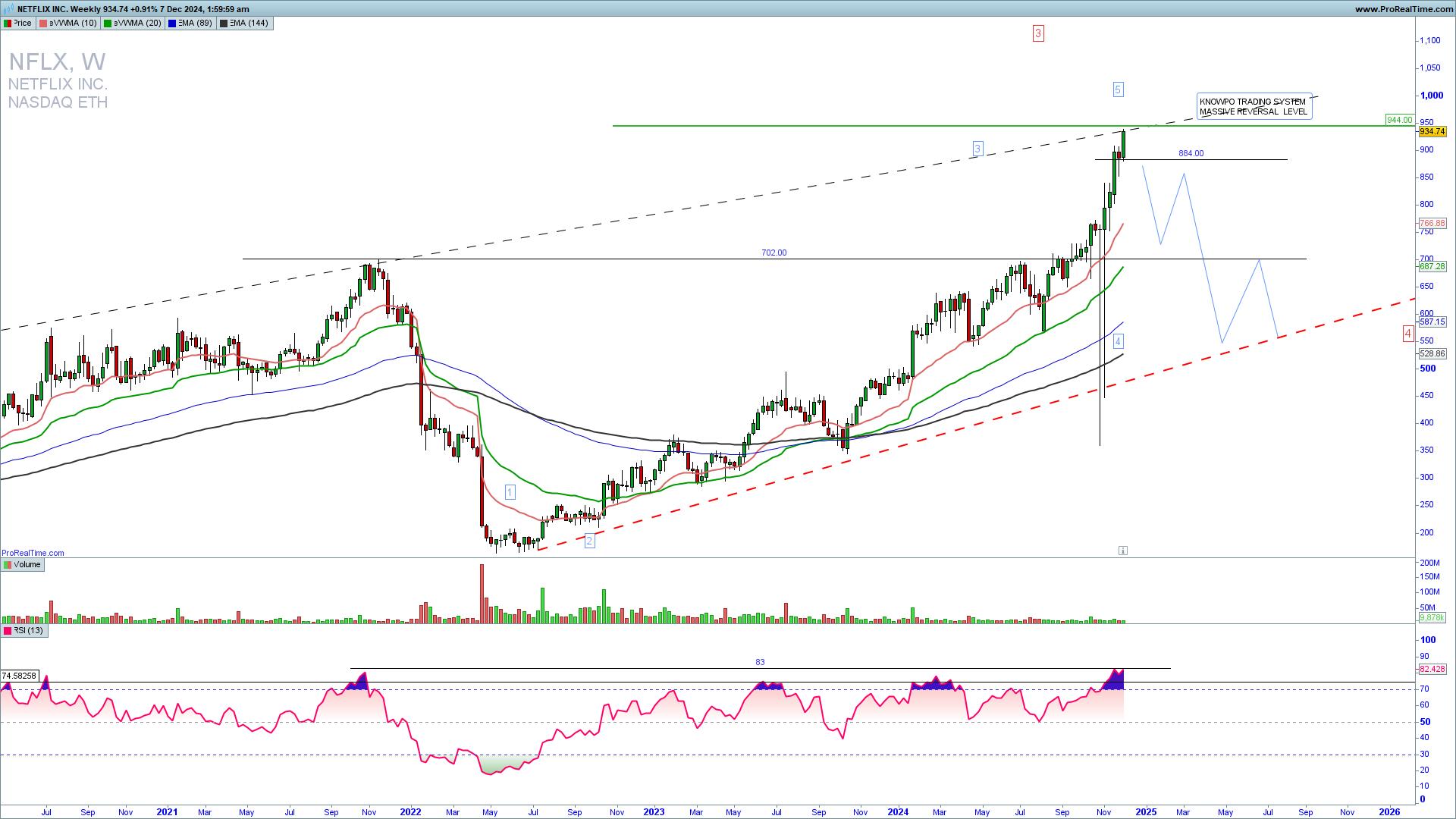Image resolution: width=1456 pixels, height=819 pixels.
Task: Click the 2021 year on time axis
Action: (x=167, y=812)
